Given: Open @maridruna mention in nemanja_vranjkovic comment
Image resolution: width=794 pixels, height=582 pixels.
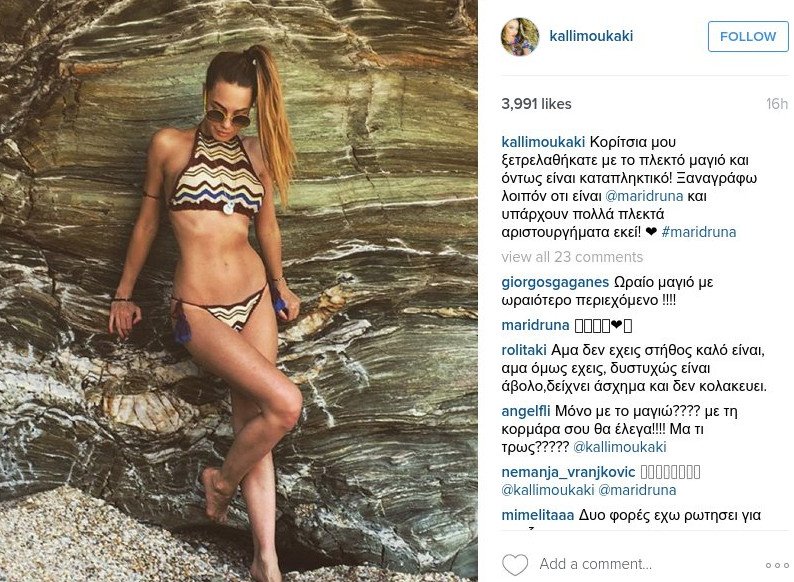Looking at the screenshot, I should coord(637,490).
